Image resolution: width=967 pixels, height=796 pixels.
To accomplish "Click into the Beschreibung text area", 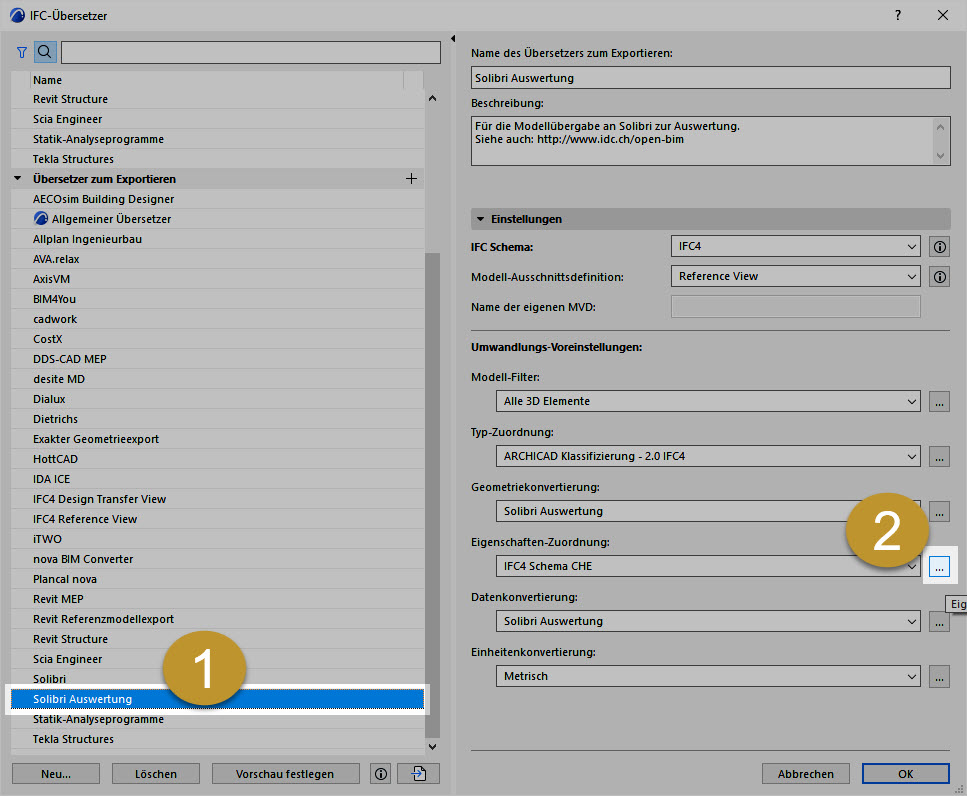I will pos(702,141).
